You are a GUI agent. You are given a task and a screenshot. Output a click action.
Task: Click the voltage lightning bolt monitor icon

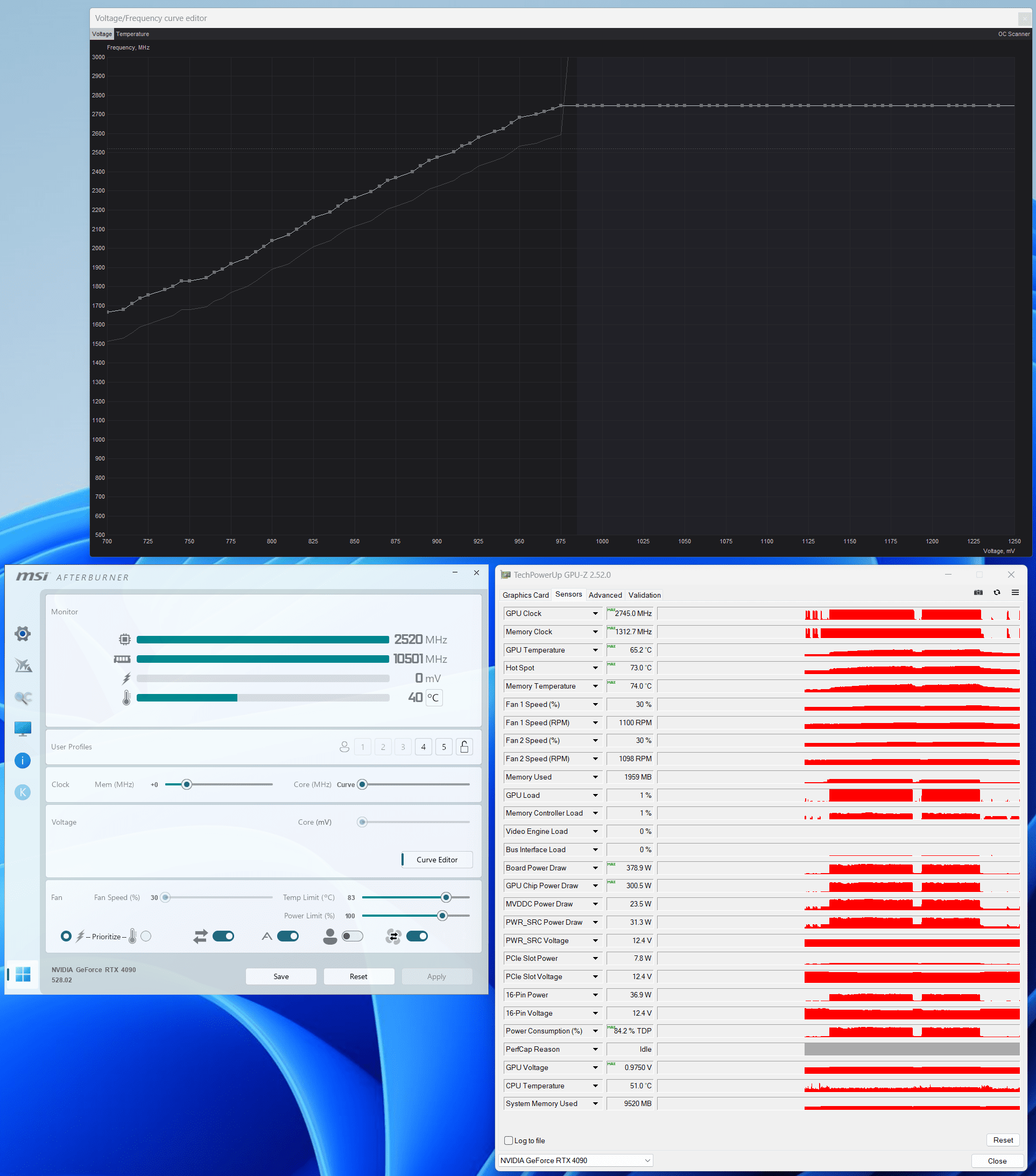[x=126, y=678]
